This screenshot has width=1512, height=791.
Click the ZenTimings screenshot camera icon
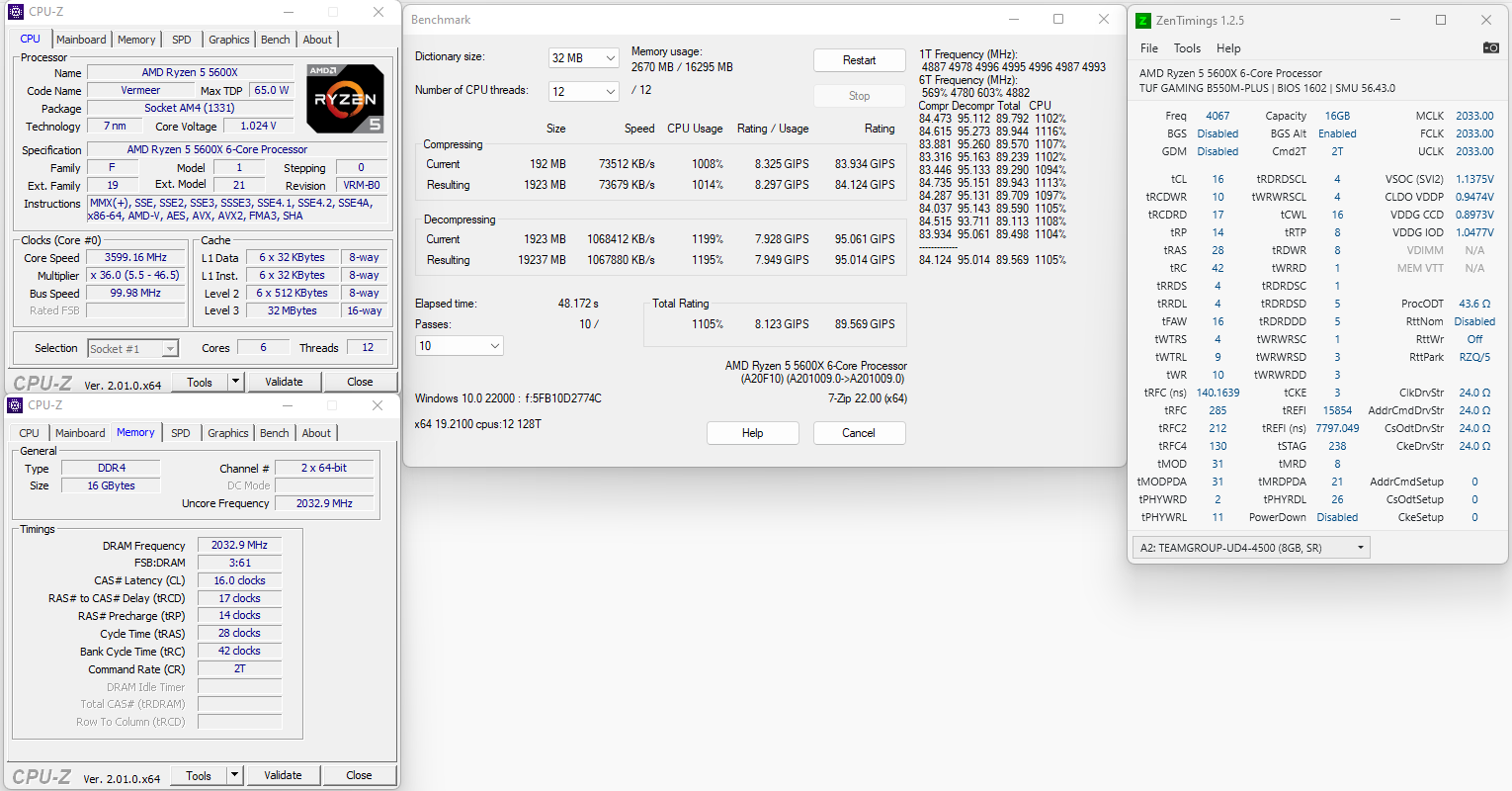(1491, 47)
